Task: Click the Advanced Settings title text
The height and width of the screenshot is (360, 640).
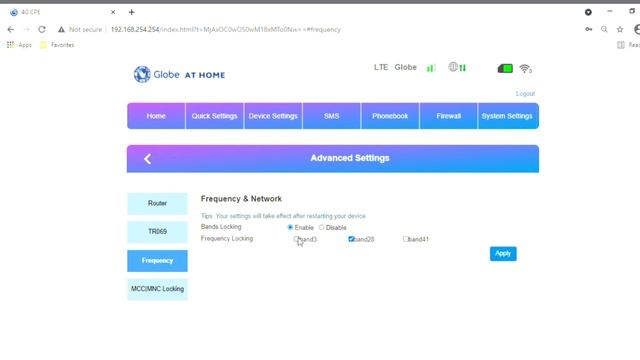Action: (350, 158)
